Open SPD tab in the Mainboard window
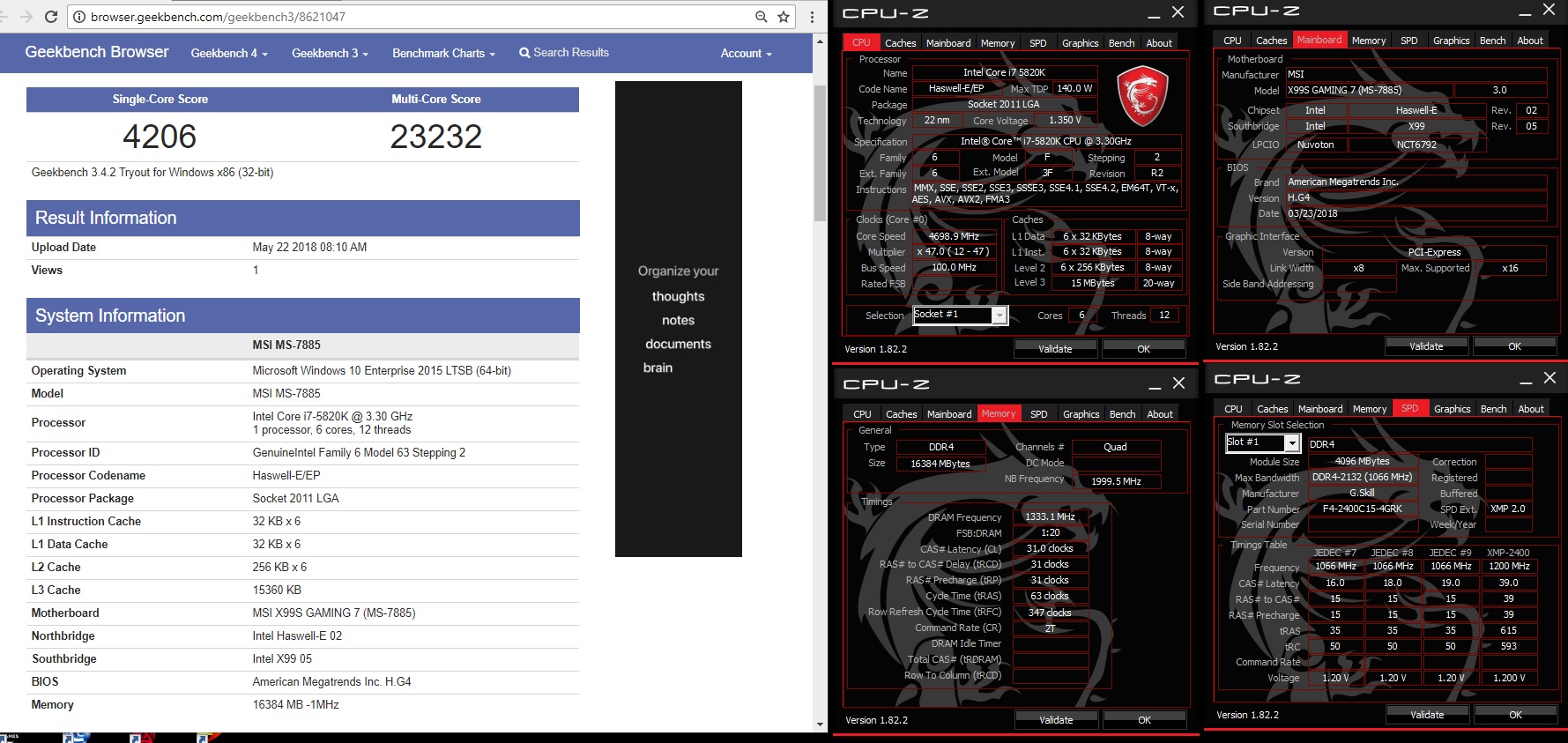 coord(1409,41)
